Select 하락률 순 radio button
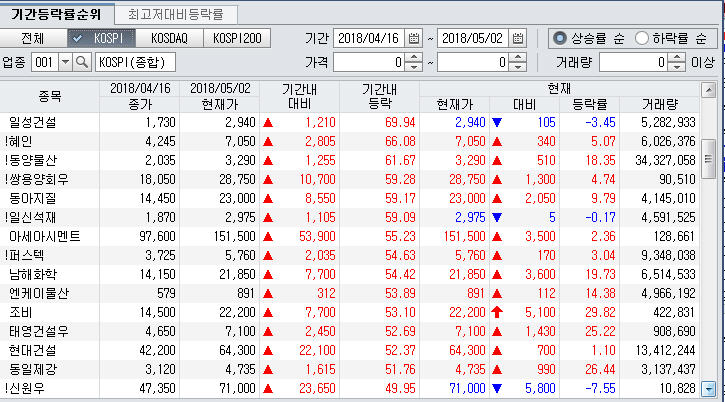The height and width of the screenshot is (402, 725). tap(641, 38)
